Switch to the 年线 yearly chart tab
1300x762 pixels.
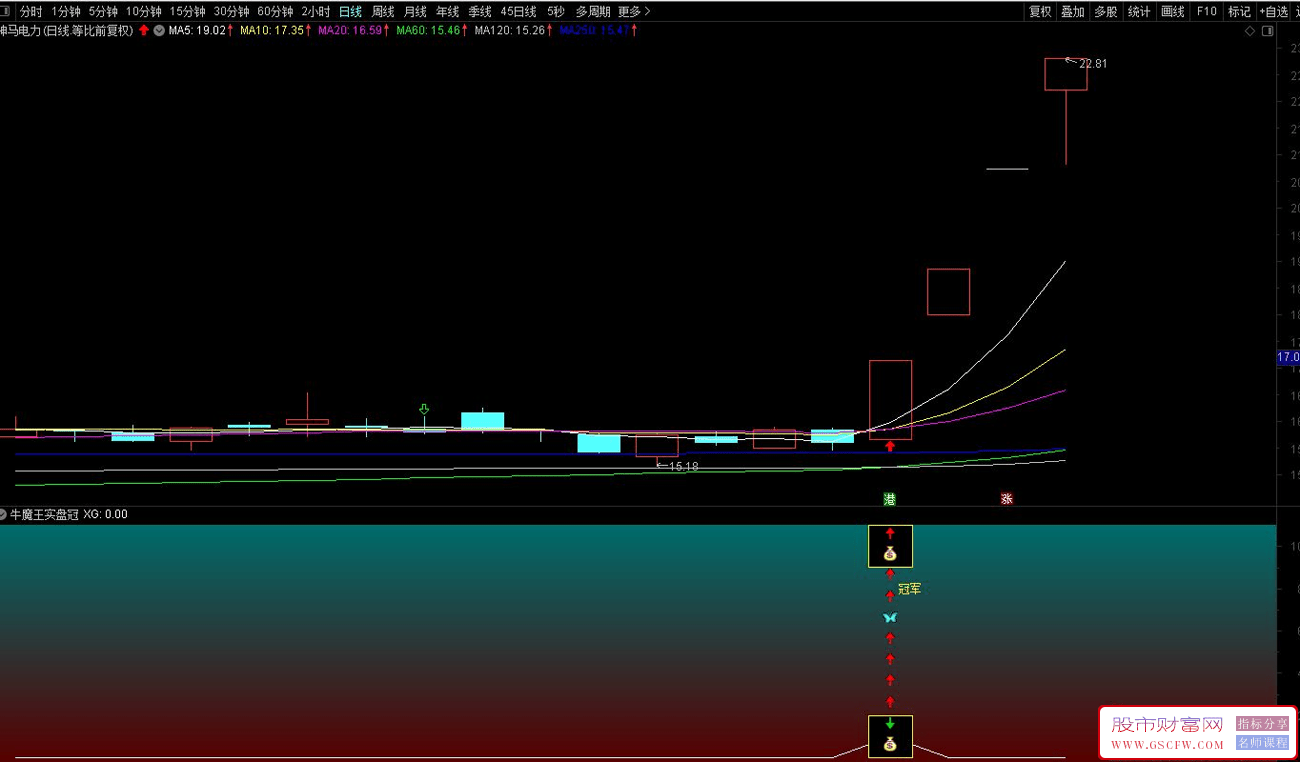pyautogui.click(x=447, y=12)
